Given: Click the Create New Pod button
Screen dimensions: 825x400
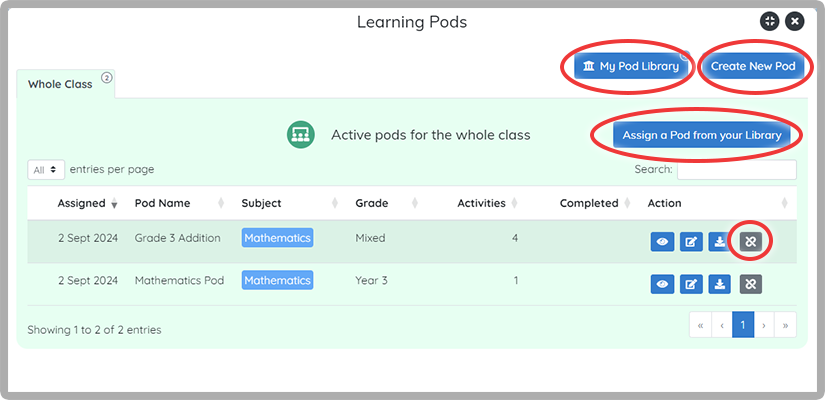Looking at the screenshot, I should click(x=753, y=67).
